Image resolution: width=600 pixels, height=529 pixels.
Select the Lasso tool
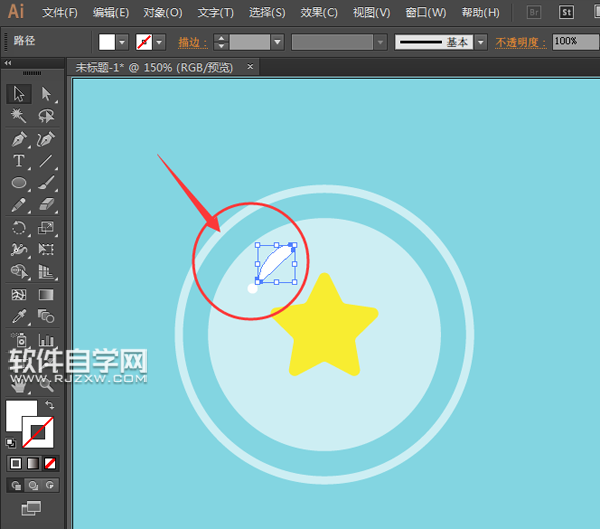pyautogui.click(x=46, y=116)
